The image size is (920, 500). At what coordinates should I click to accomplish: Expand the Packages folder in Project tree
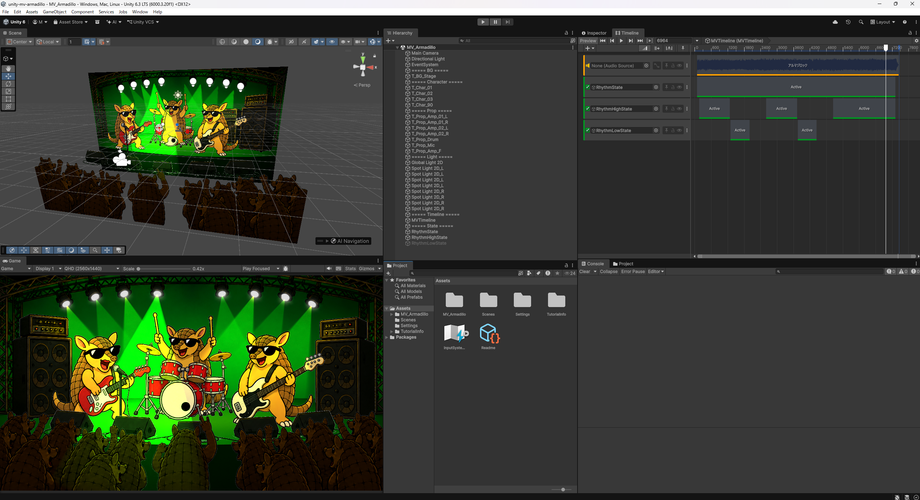(x=387, y=337)
